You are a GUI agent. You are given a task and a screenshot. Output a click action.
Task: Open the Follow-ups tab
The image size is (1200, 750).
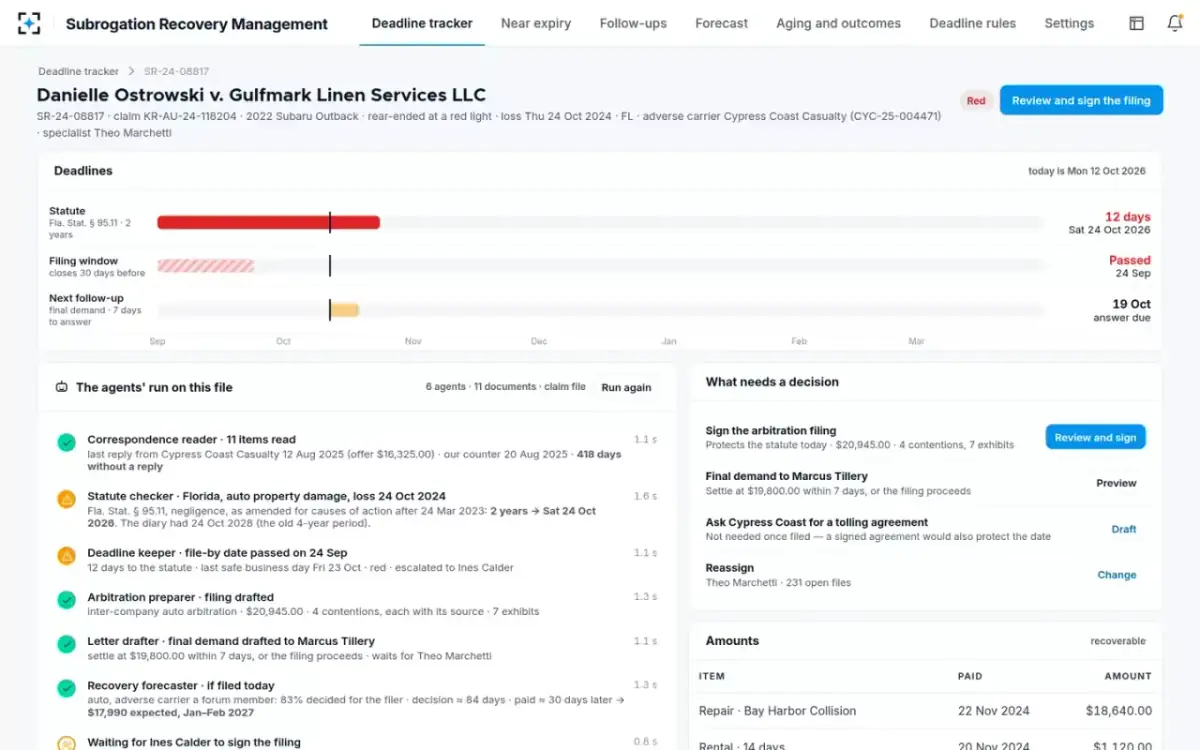[633, 23]
